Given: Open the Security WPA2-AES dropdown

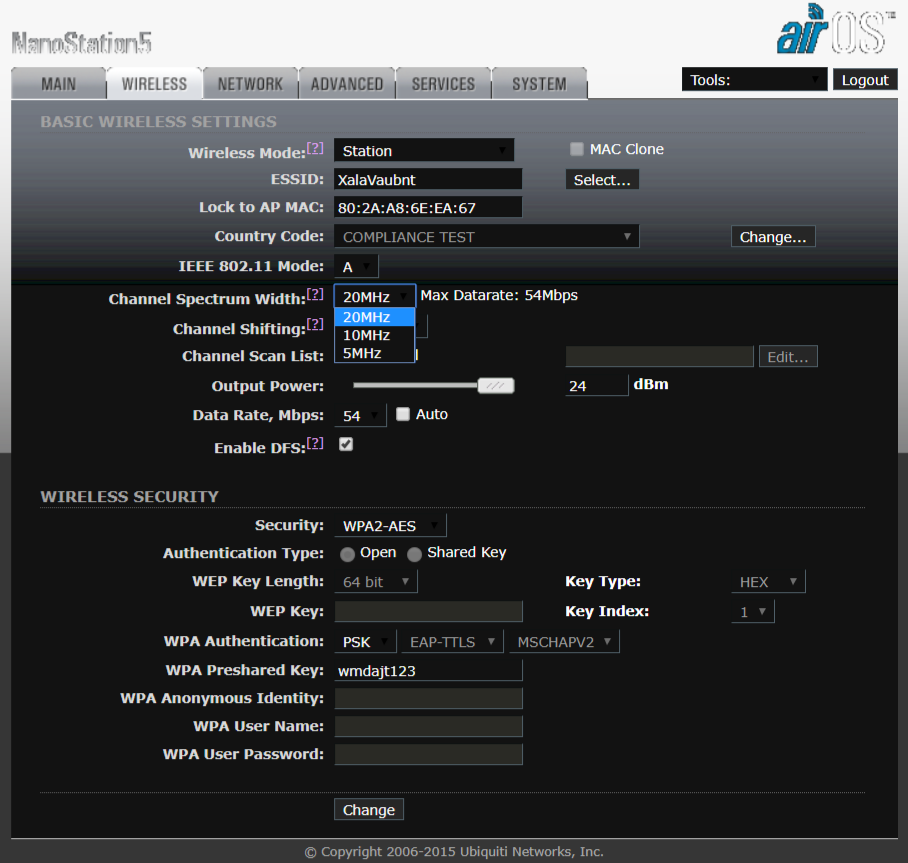Looking at the screenshot, I should [387, 526].
